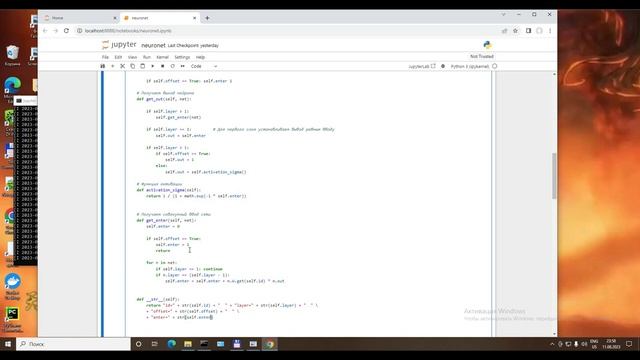Open Microsoft Edge from the taskbar
This screenshot has width=640, height=360.
tap(171, 344)
